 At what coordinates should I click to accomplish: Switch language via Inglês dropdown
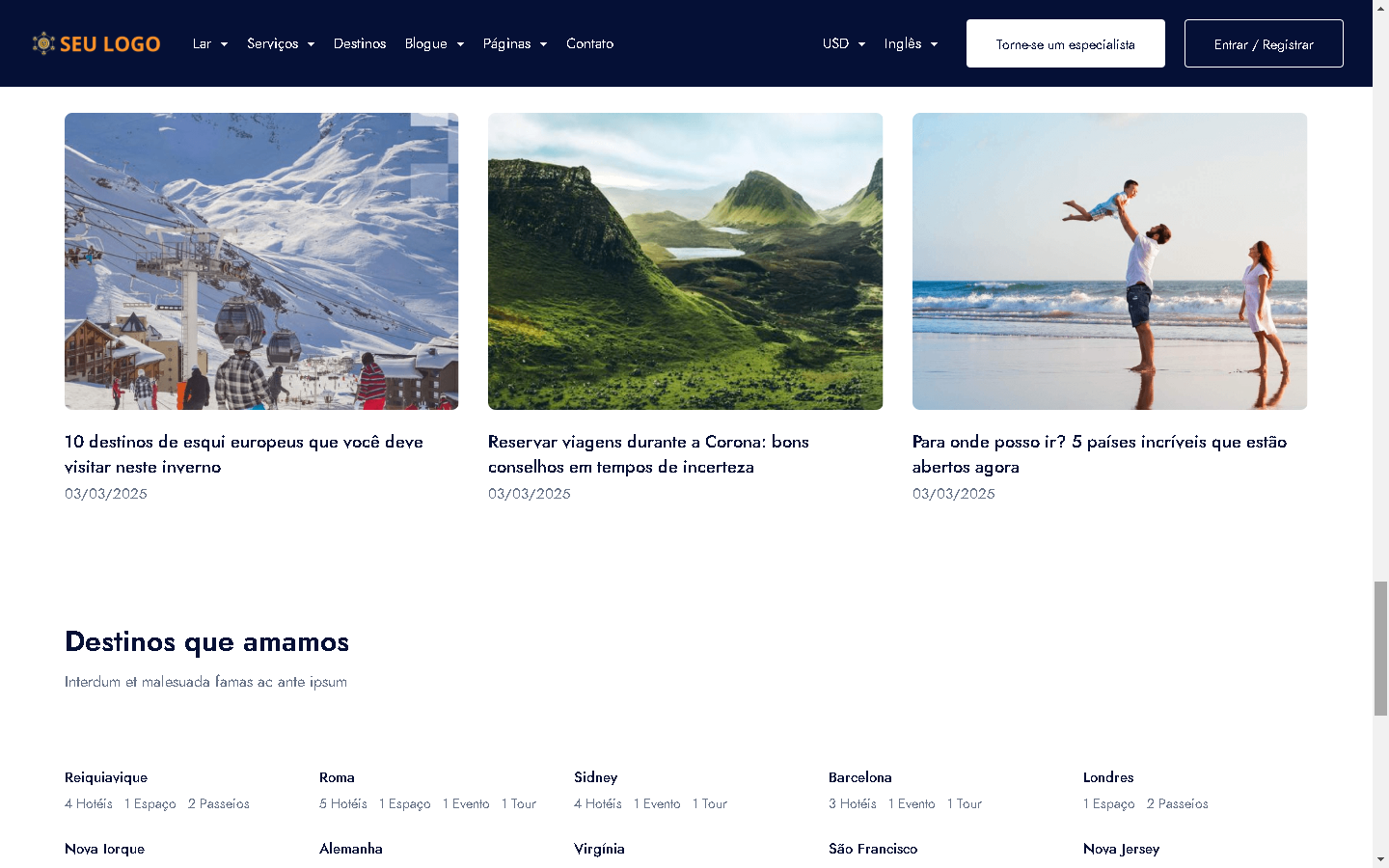coord(911,43)
